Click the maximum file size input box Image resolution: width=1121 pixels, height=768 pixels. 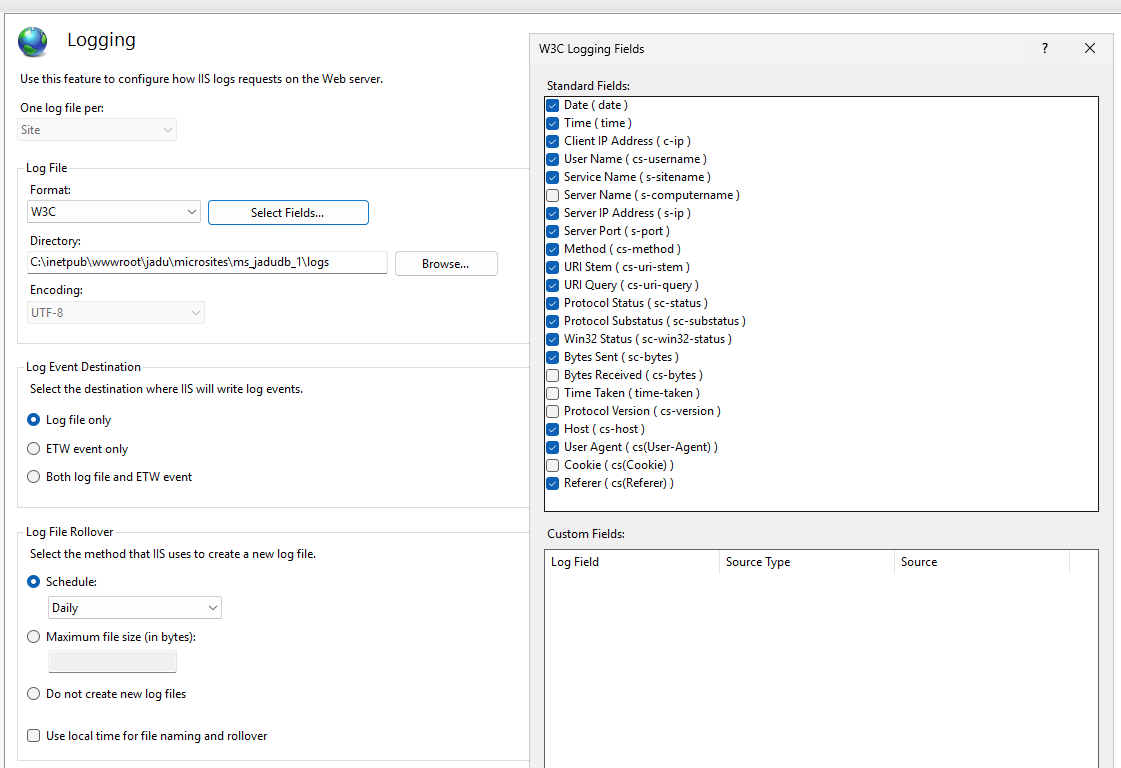(112, 661)
